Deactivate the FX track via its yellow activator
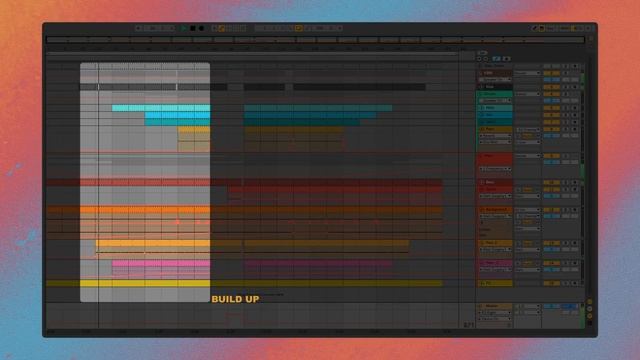The height and width of the screenshot is (360, 640). 551,283
